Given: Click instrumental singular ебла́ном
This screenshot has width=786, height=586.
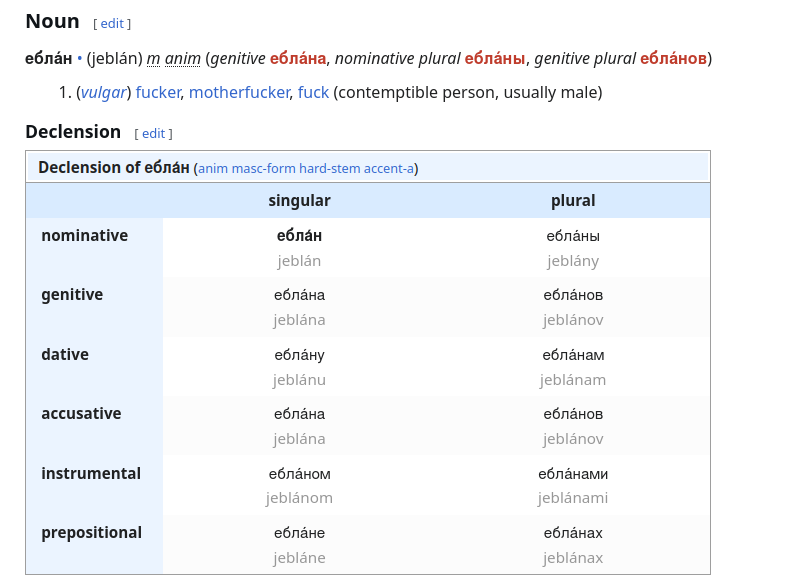Looking at the screenshot, I should pyautogui.click(x=299, y=474).
